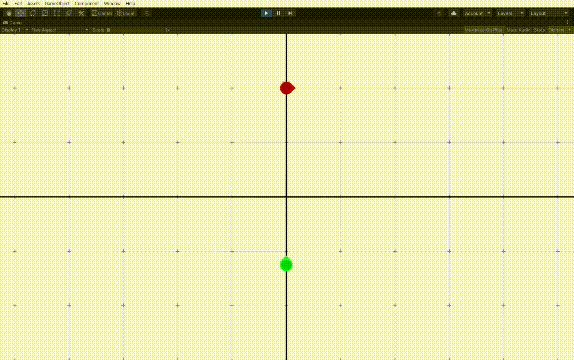Select the Move tool in the toolbar
This screenshot has height=360, width=574.
[x=21, y=13]
